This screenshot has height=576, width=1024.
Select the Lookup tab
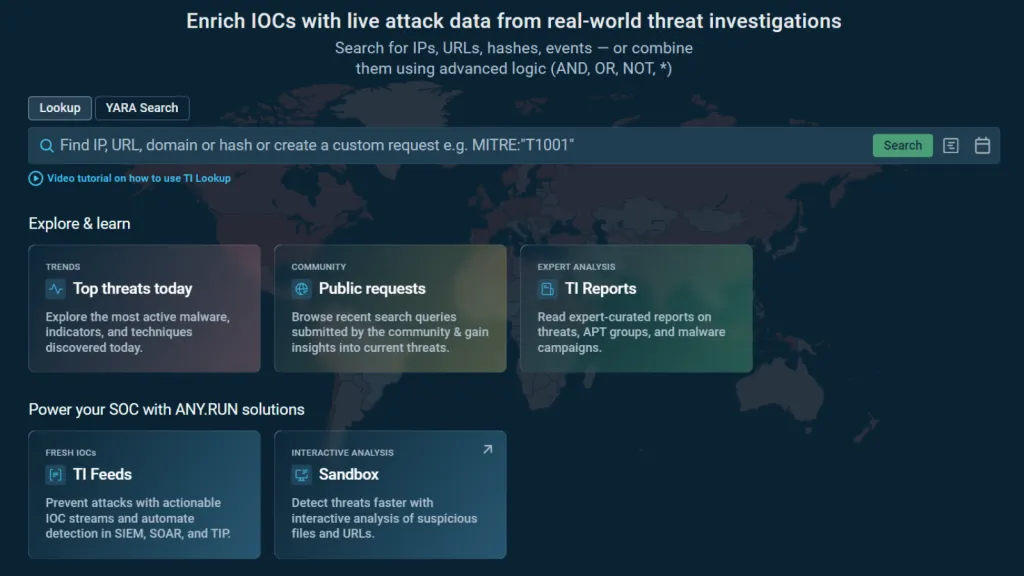59,108
